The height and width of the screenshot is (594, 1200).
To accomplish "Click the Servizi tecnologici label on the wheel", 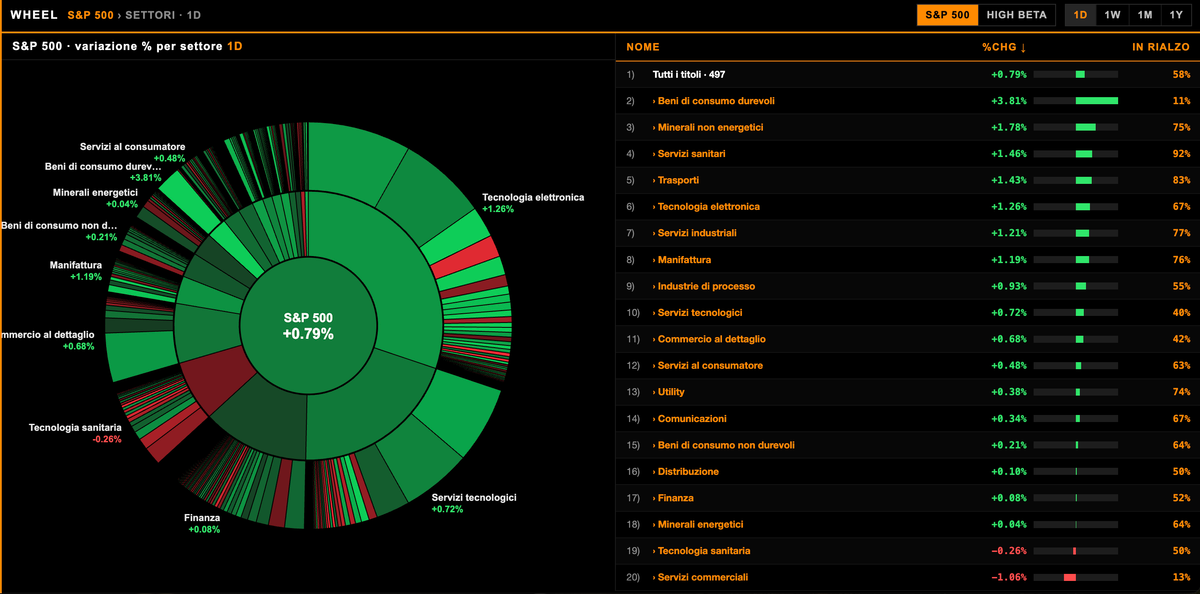I will click(x=474, y=497).
